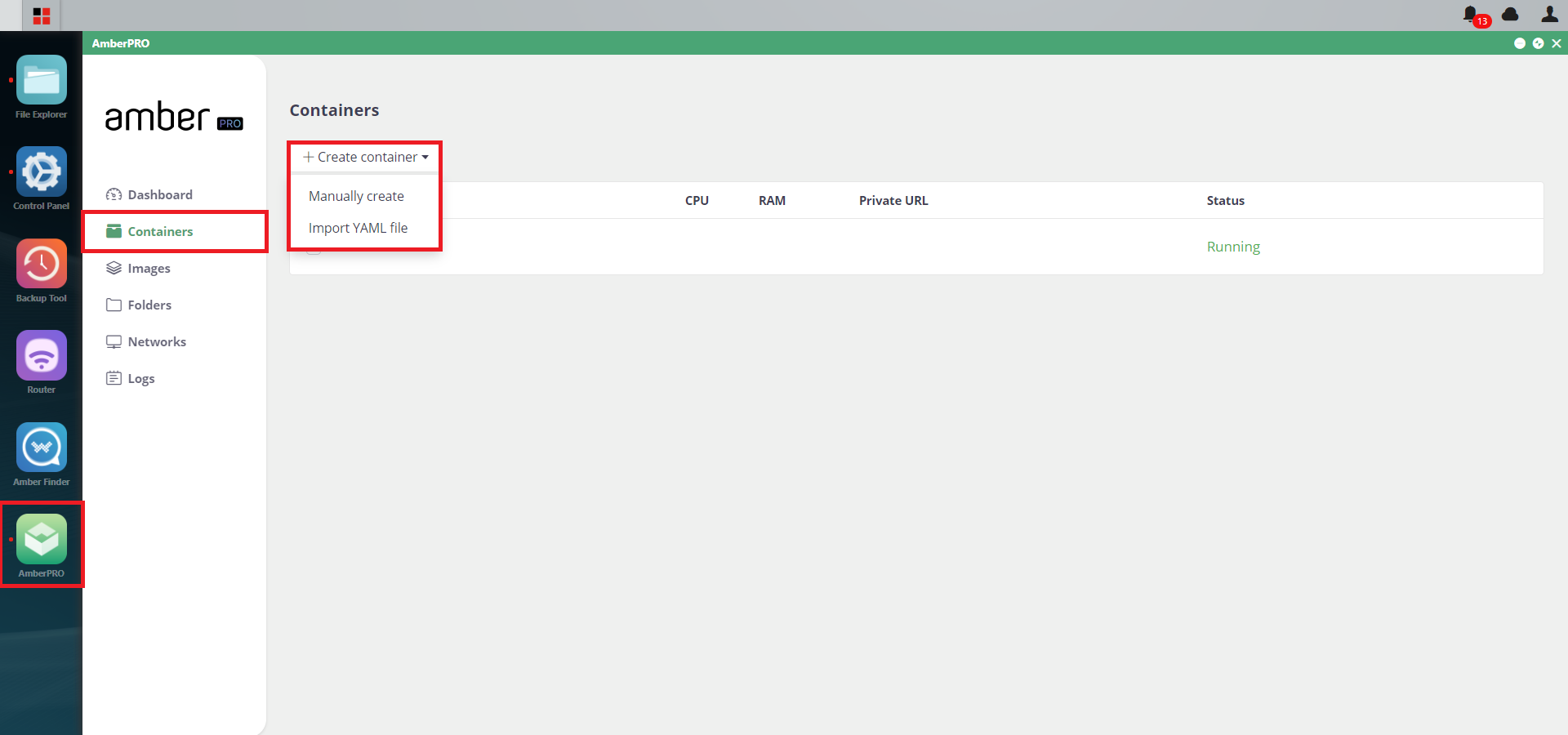Maximize the AmberPRO window
1568x735 pixels.
pyautogui.click(x=1539, y=43)
